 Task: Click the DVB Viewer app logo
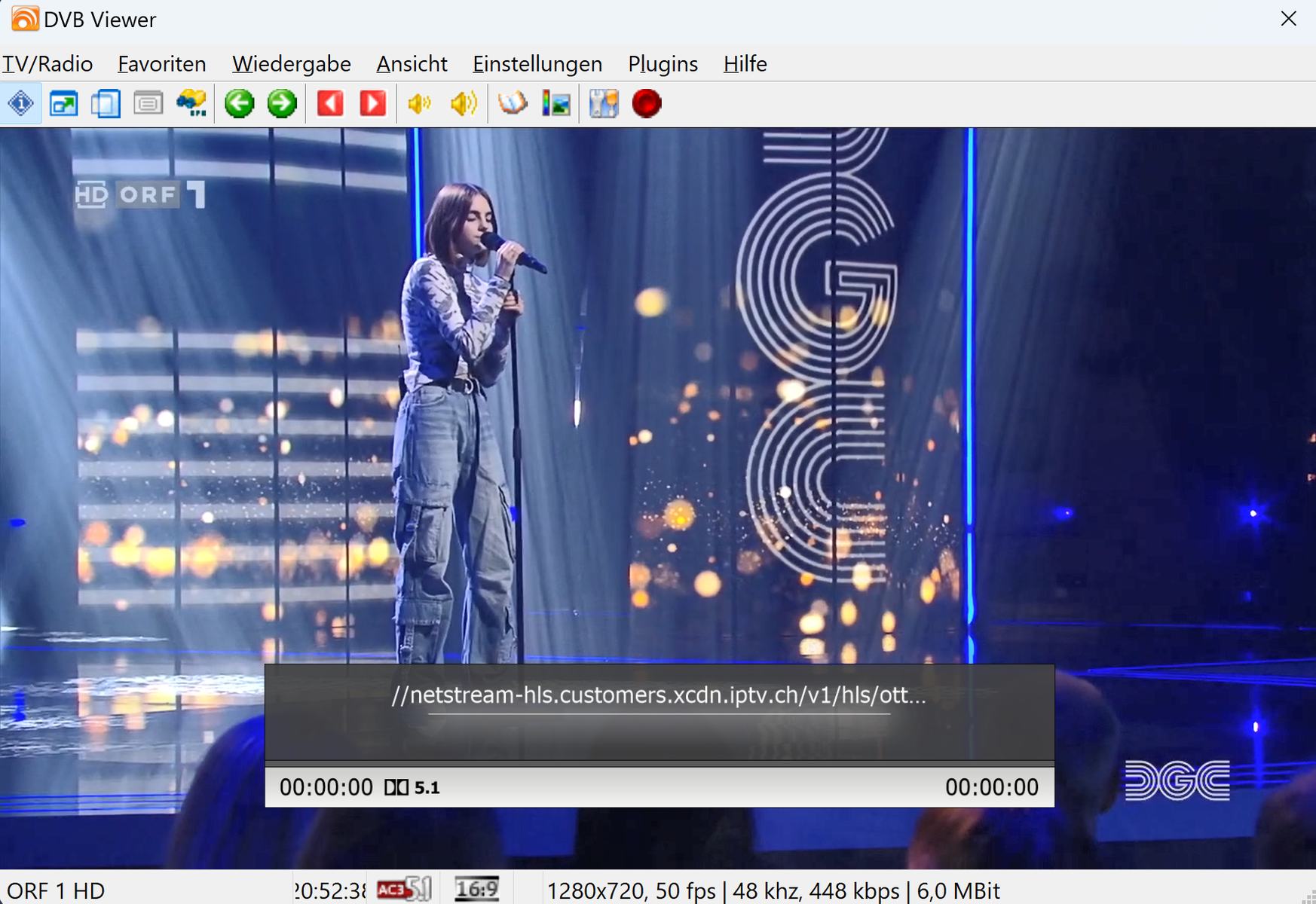coord(24,19)
